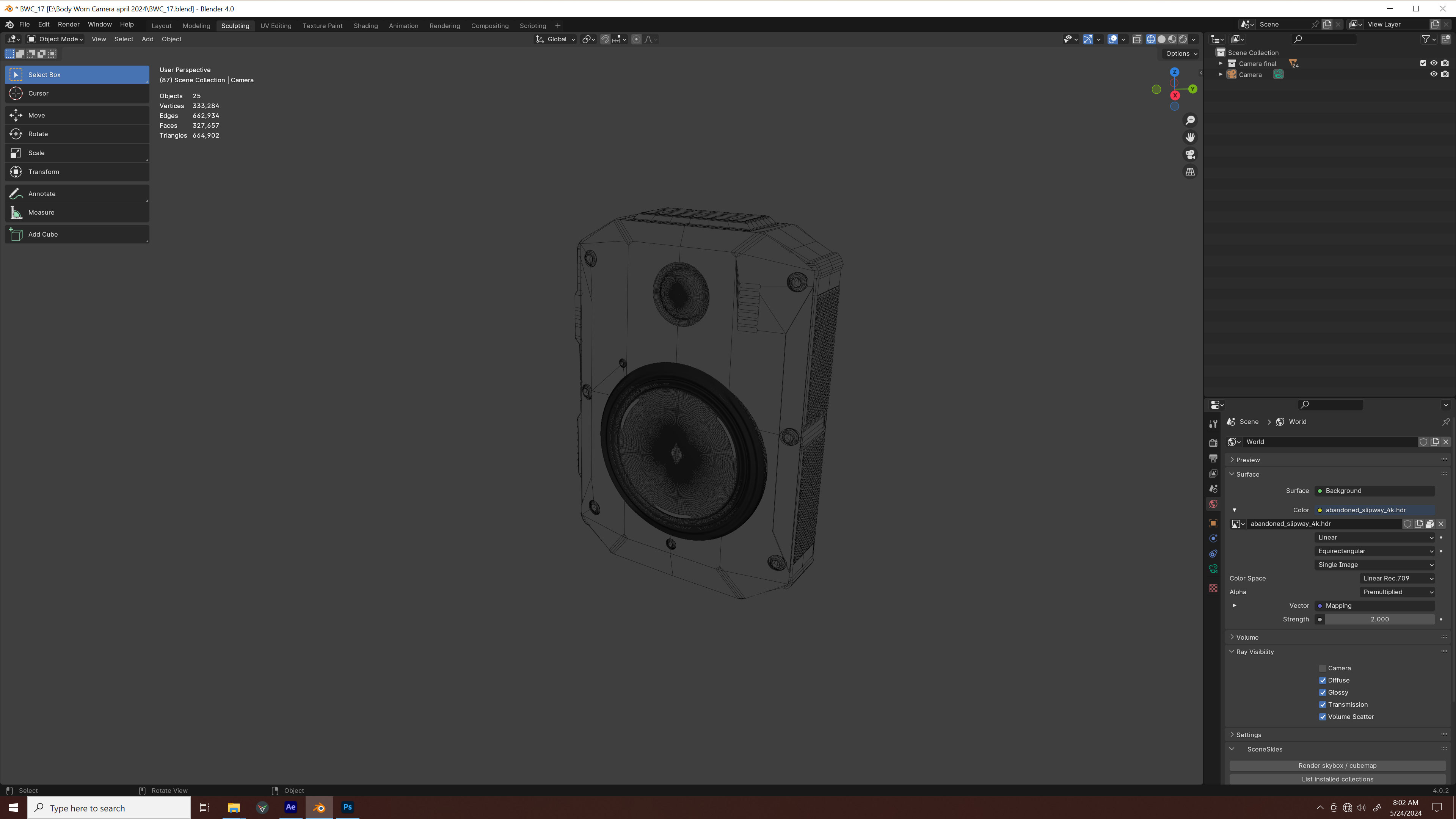Disable the Transmission ray visibility checkbox
Viewport: 1456px width, 819px height.
point(1323,704)
